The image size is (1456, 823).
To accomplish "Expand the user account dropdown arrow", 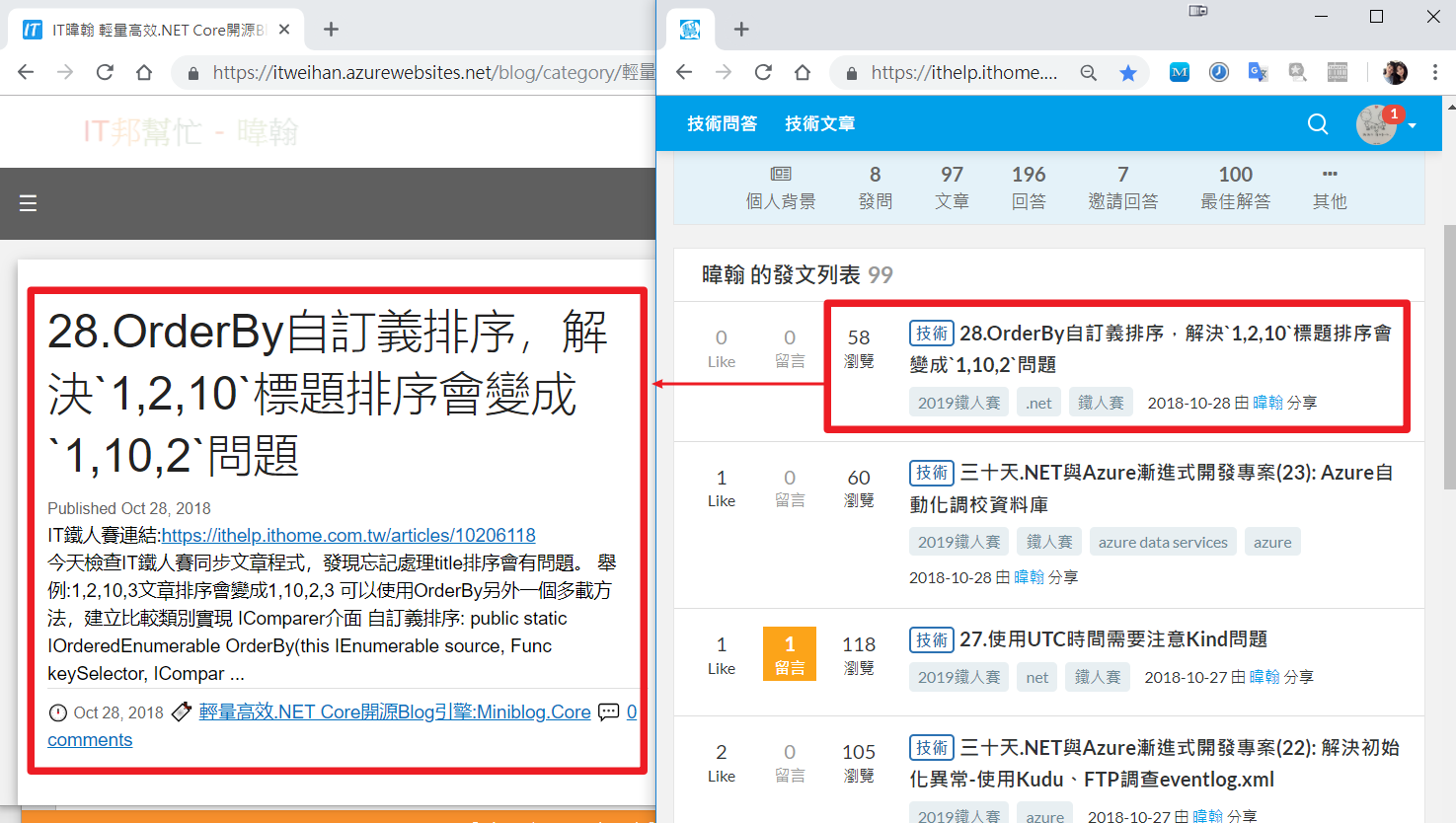I will pyautogui.click(x=1413, y=125).
